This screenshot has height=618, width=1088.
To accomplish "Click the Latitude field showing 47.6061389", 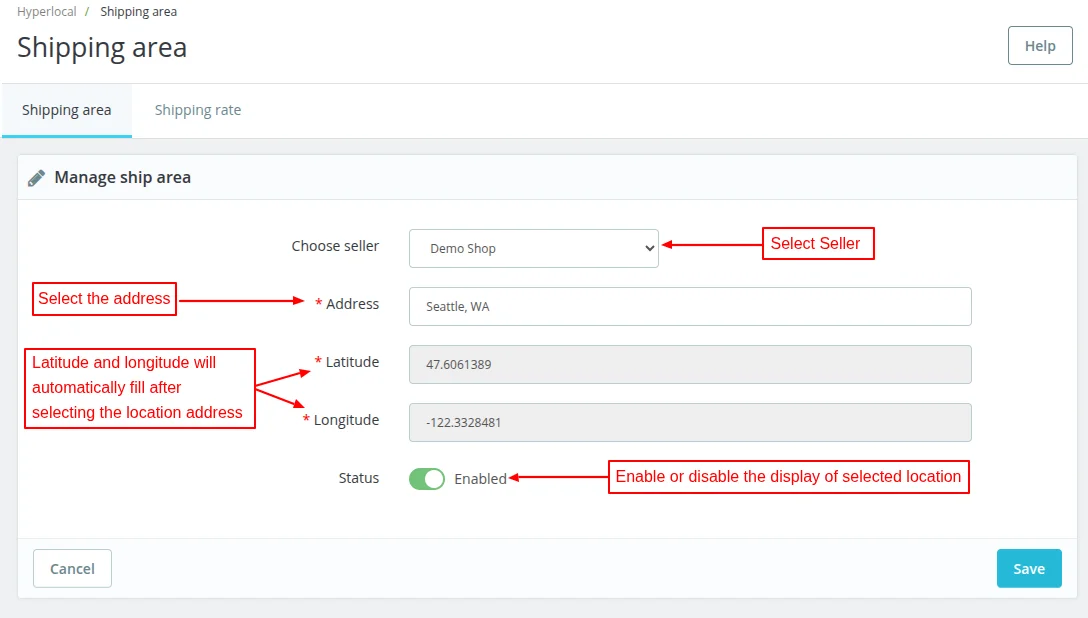I will click(x=690, y=364).
